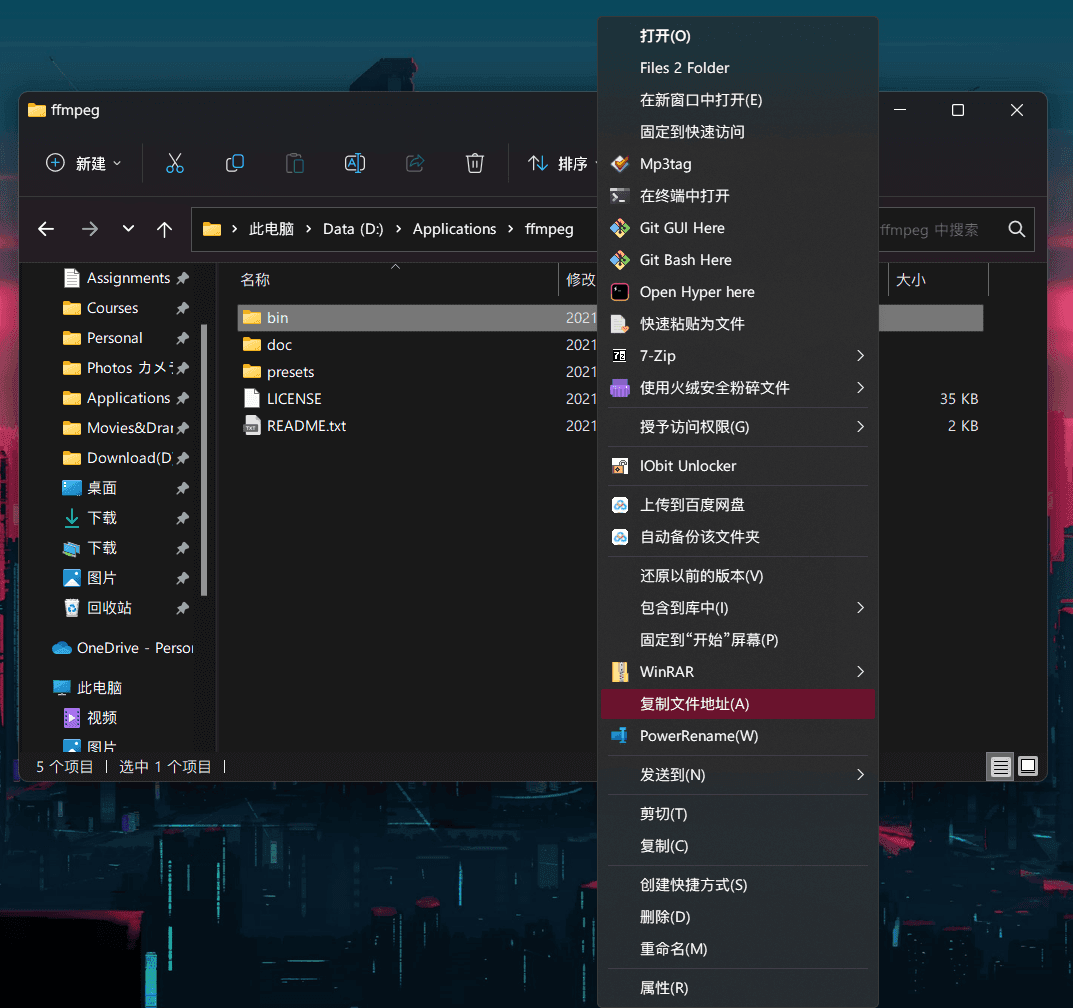Image resolution: width=1073 pixels, height=1008 pixels.
Task: Click This PC (此电脑) breadcrumb
Action: click(x=271, y=229)
